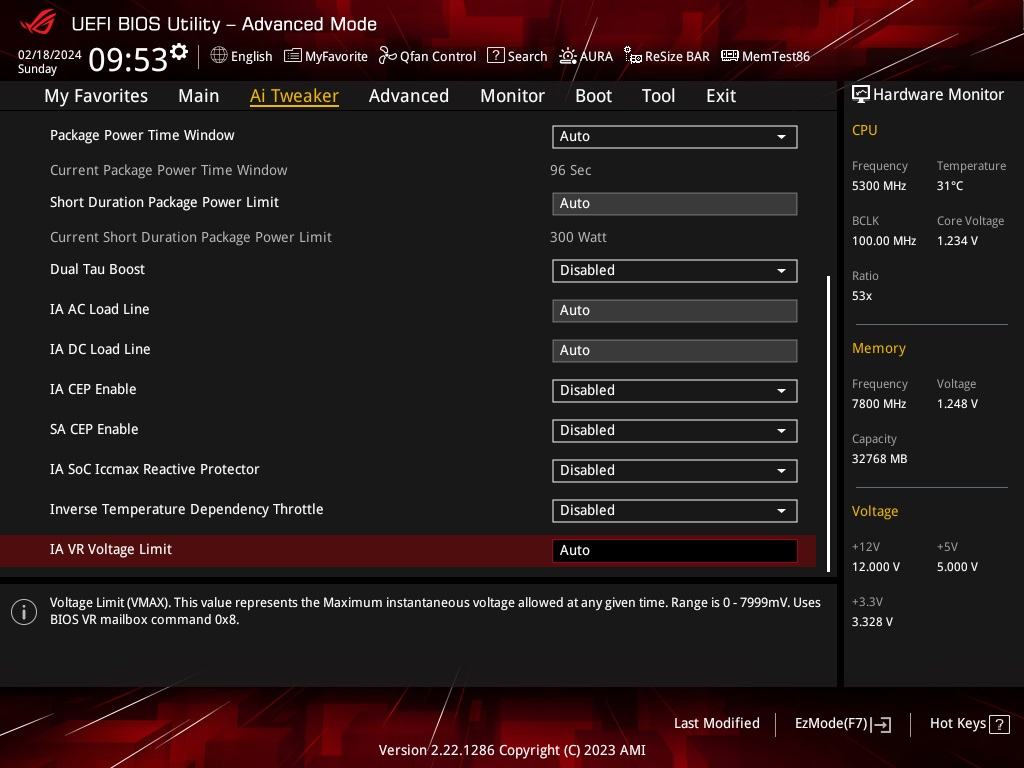Open the My Favorites tab
The image size is (1024, 768).
[x=96, y=96]
